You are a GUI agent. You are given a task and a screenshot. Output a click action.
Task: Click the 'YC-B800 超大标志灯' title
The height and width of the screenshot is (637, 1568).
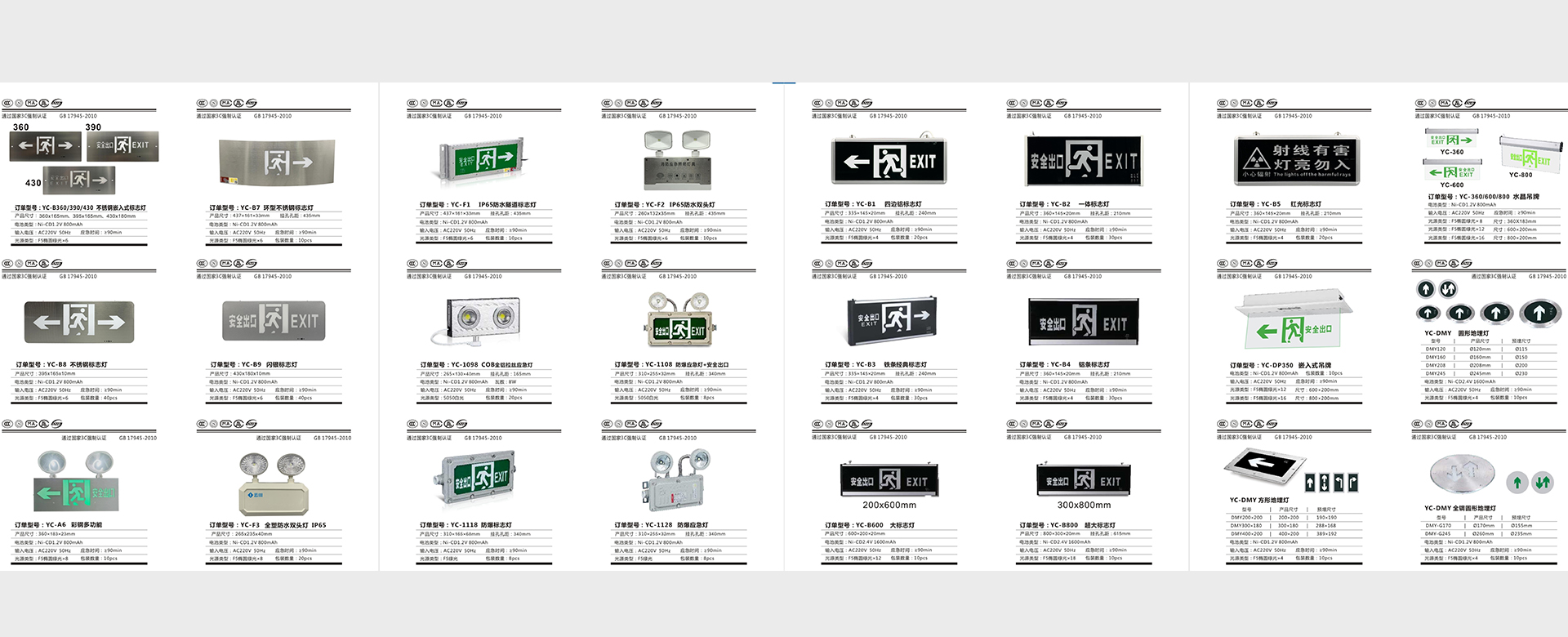[1083, 526]
